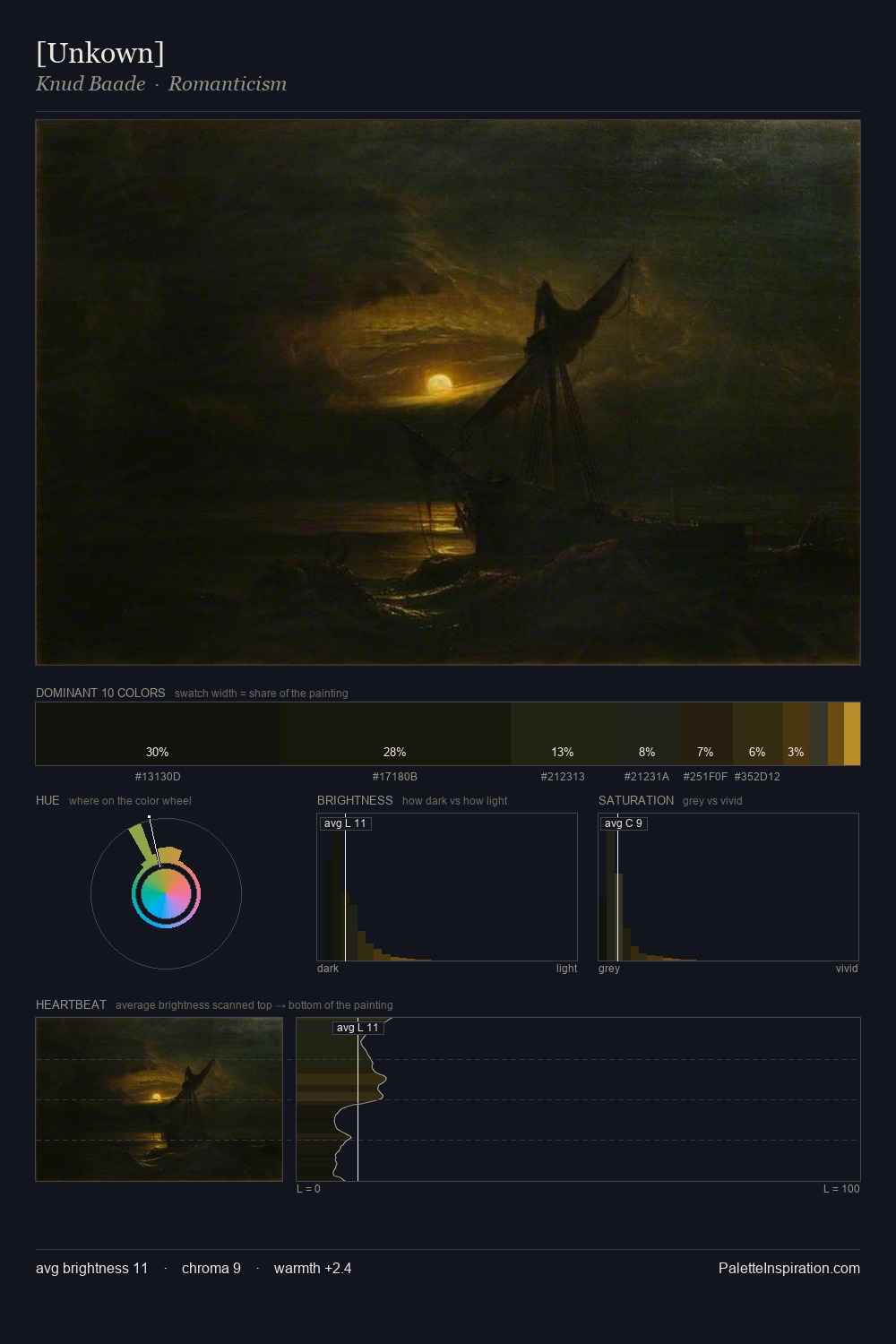Click footer text 'chroma 9'
This screenshot has height=1344, width=896.
[211, 1268]
